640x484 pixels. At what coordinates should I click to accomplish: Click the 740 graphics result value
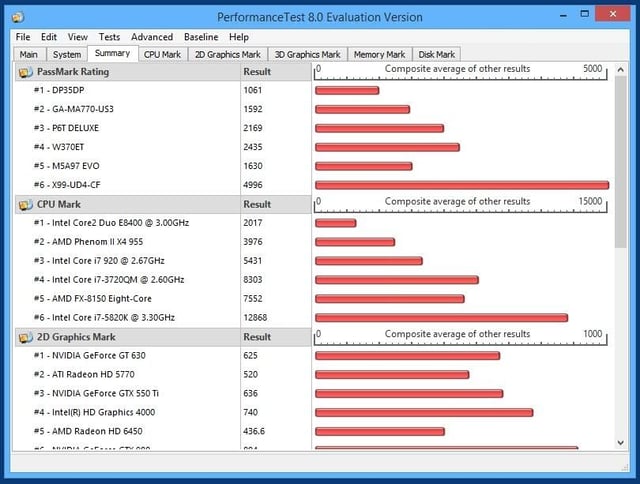(x=250, y=412)
